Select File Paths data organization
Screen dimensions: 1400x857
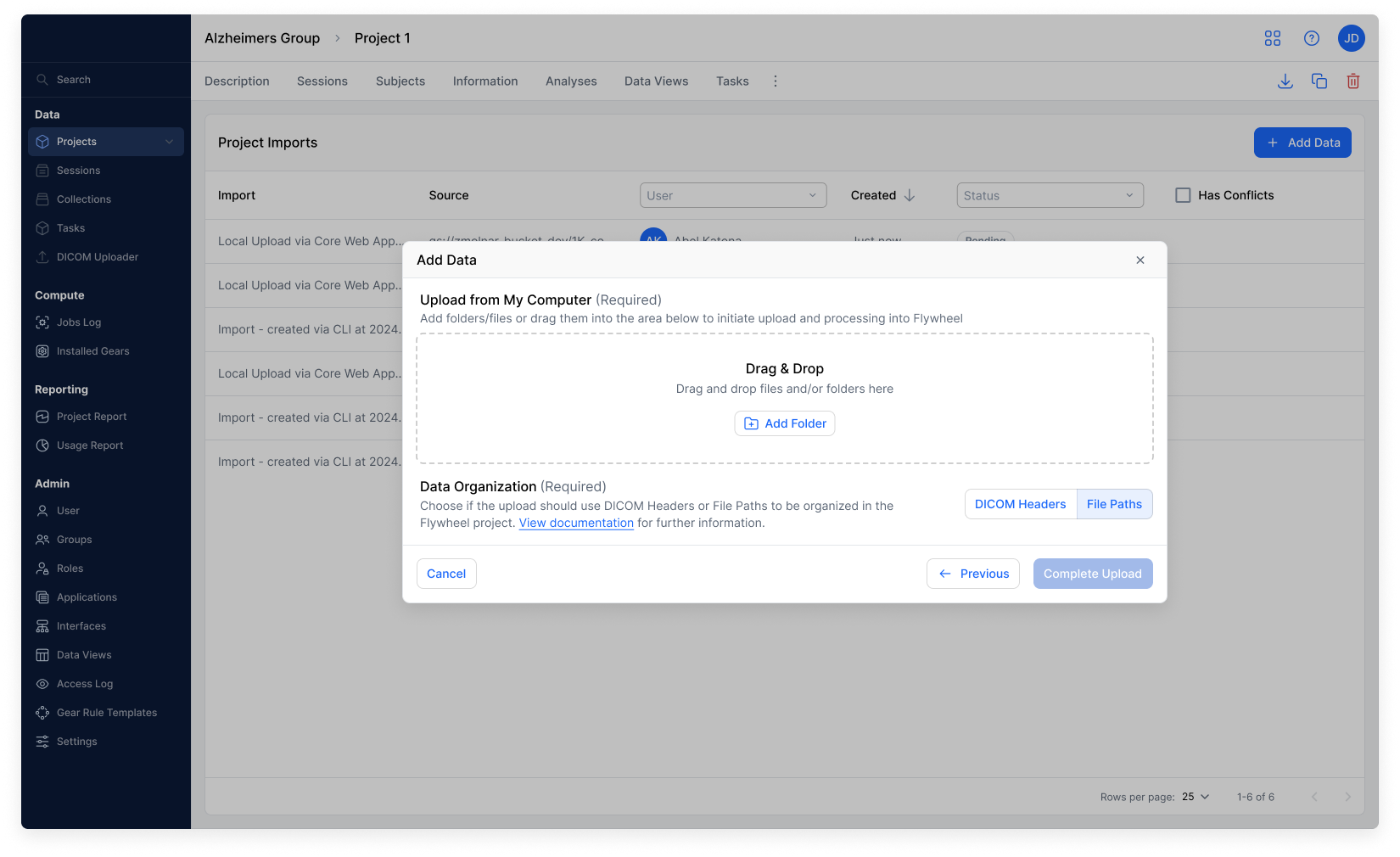point(1114,504)
